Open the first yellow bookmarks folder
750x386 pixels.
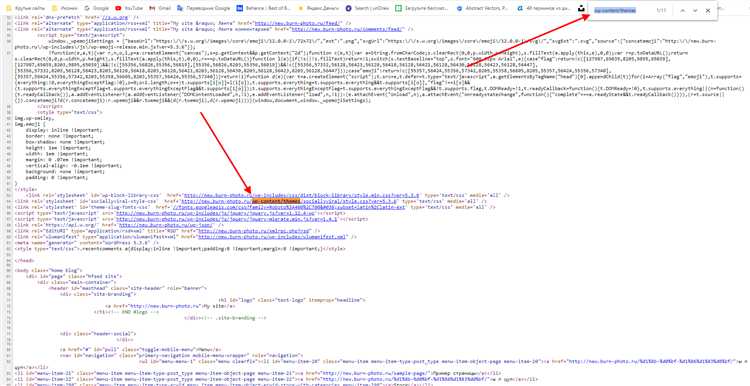click(x=24, y=9)
